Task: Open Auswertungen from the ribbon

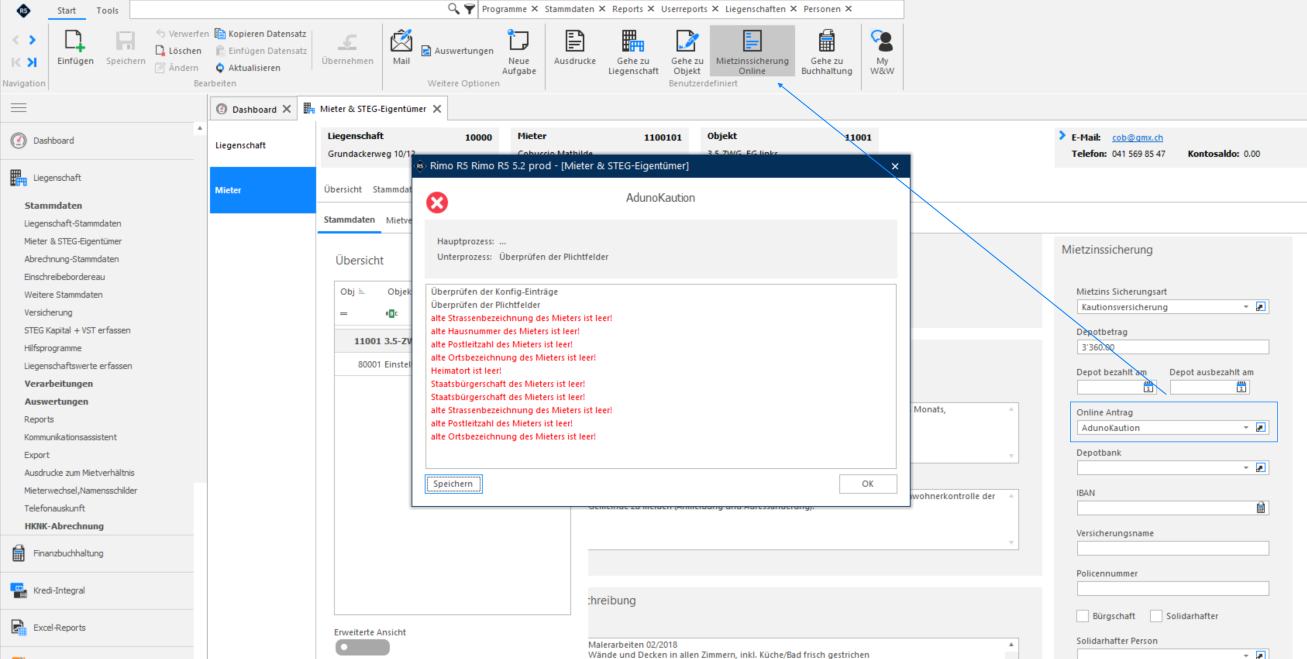Action: [457, 51]
